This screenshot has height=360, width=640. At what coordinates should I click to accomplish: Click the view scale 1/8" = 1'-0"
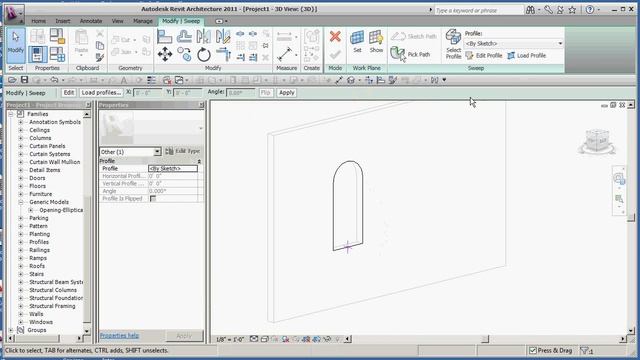coord(230,339)
